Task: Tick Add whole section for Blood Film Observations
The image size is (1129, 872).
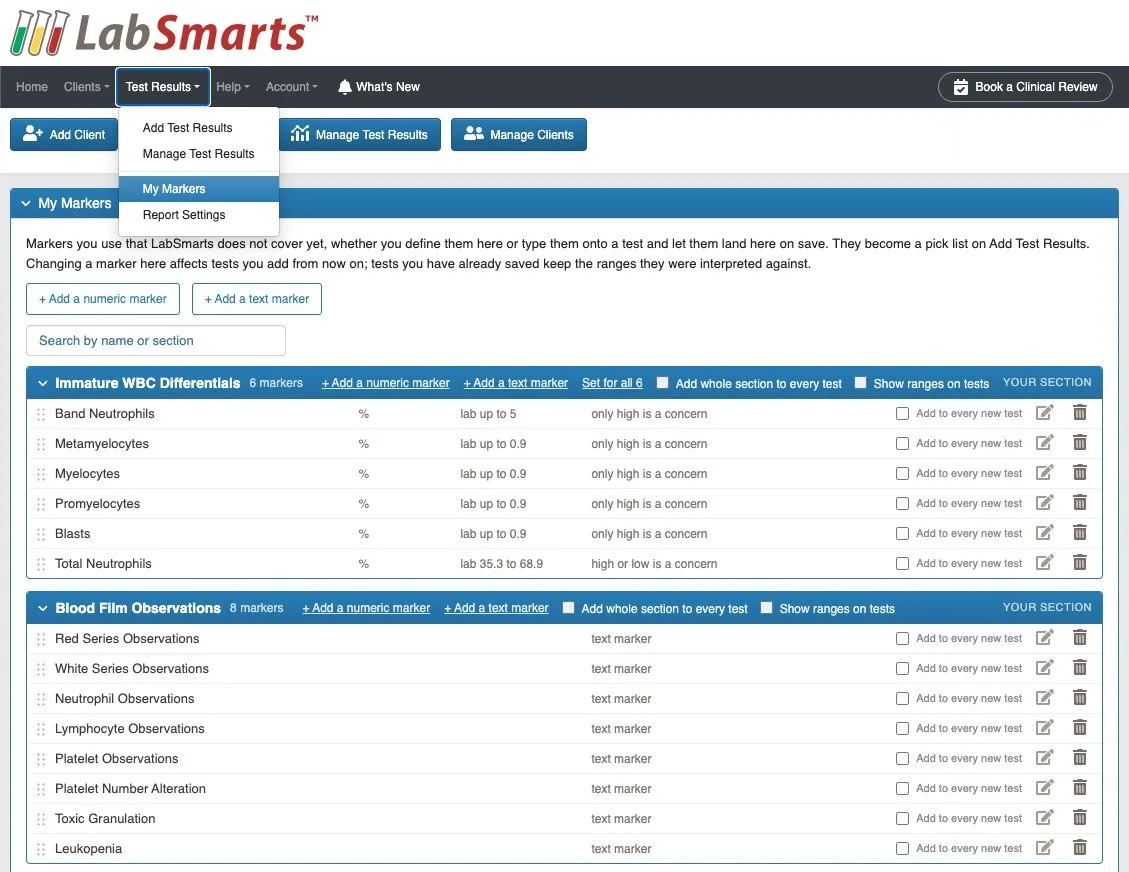Action: [568, 608]
